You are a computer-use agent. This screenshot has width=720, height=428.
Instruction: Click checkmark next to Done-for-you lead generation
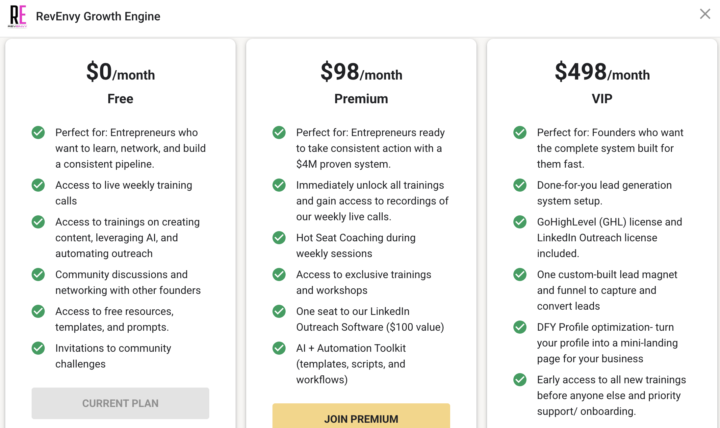520,185
